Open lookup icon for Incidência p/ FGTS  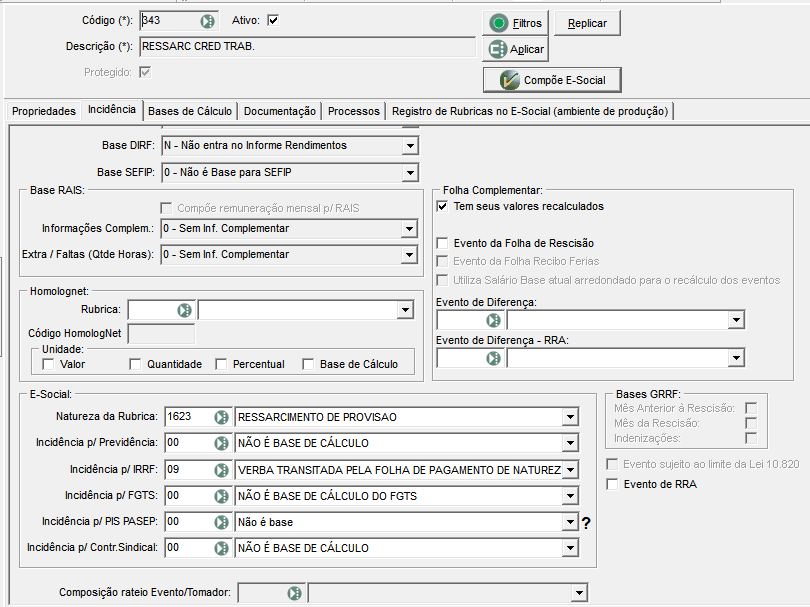(222, 496)
